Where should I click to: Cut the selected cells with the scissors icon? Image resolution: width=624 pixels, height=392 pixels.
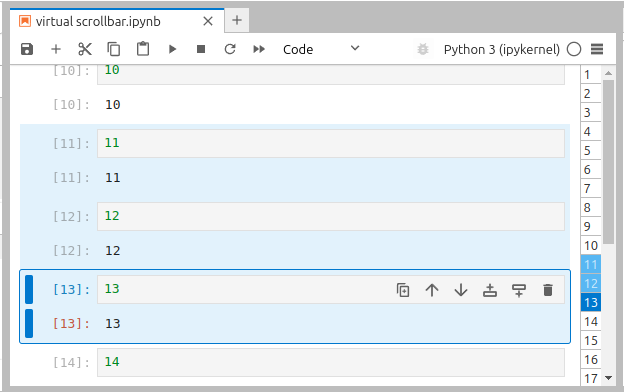tap(85, 49)
